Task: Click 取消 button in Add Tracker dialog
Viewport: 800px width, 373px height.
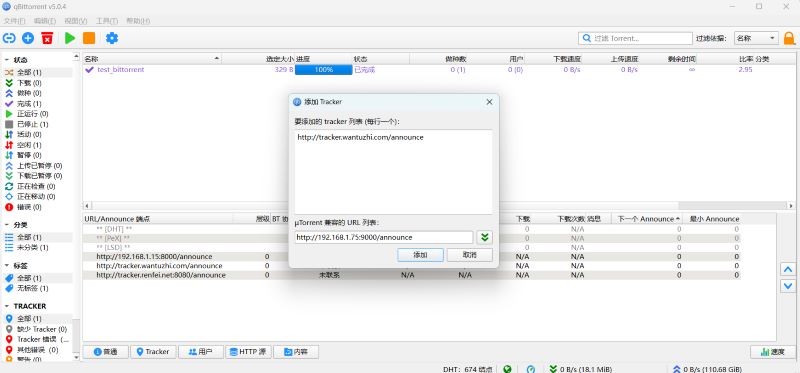Action: [x=469, y=255]
